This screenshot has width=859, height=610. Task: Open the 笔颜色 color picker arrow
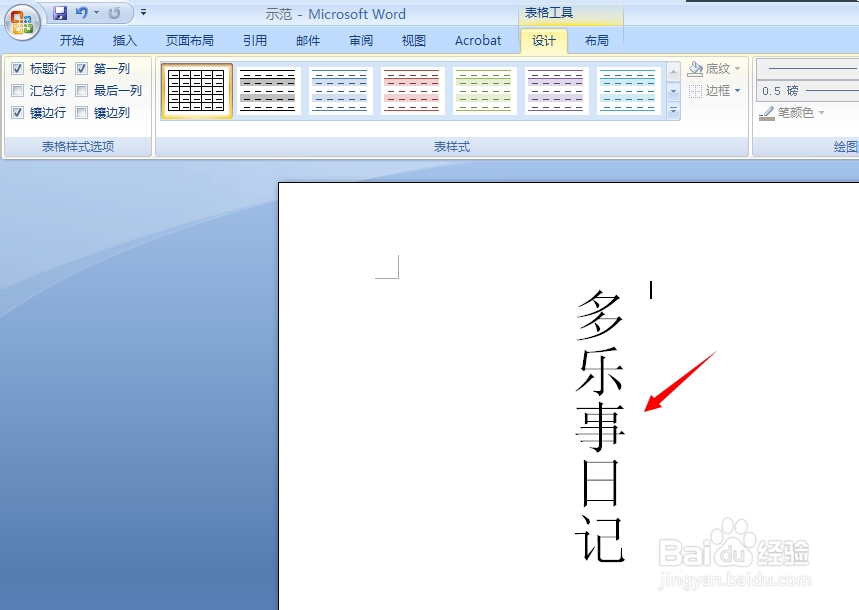click(x=821, y=113)
